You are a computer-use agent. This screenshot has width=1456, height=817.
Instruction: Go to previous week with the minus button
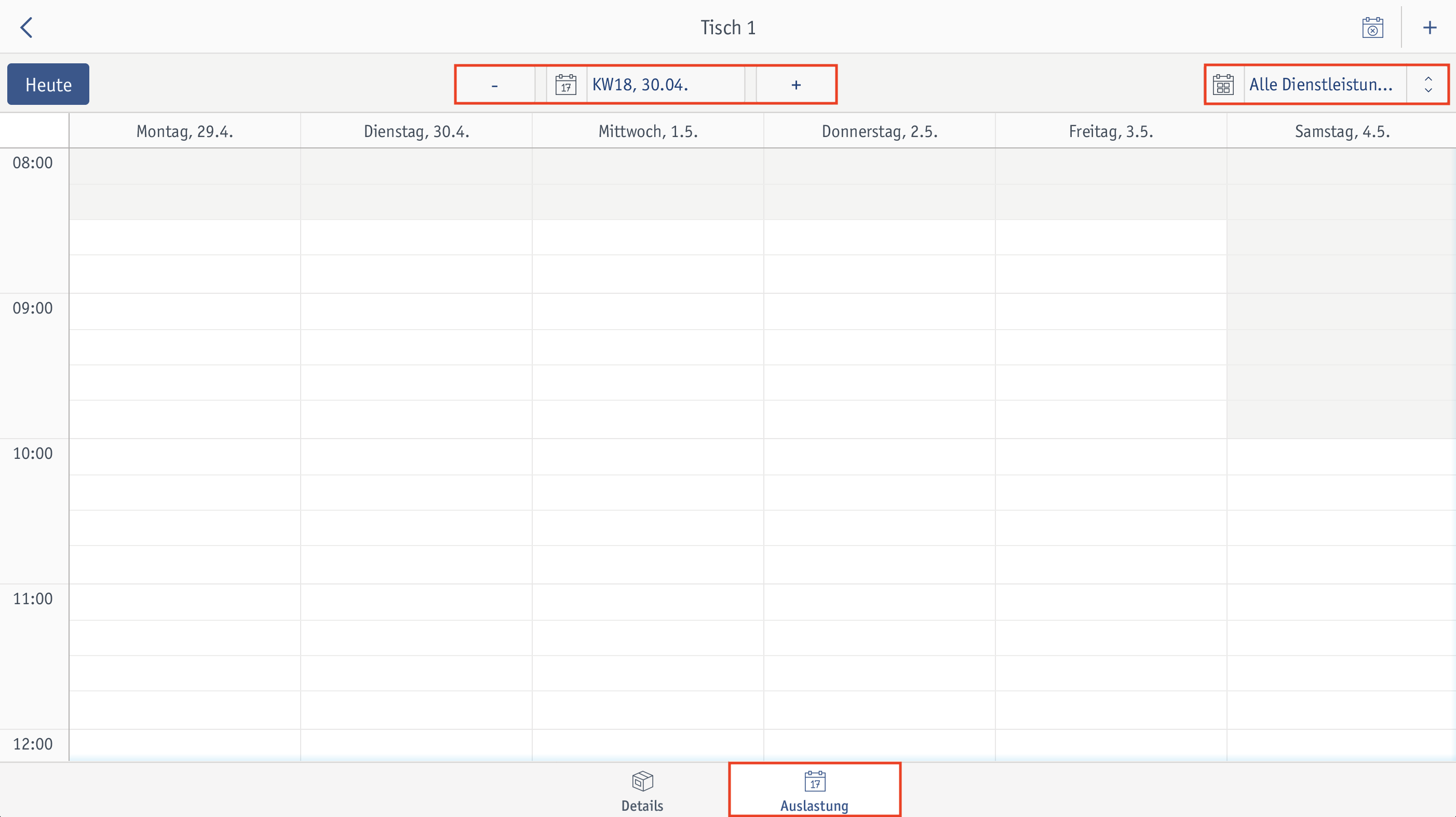click(x=494, y=85)
